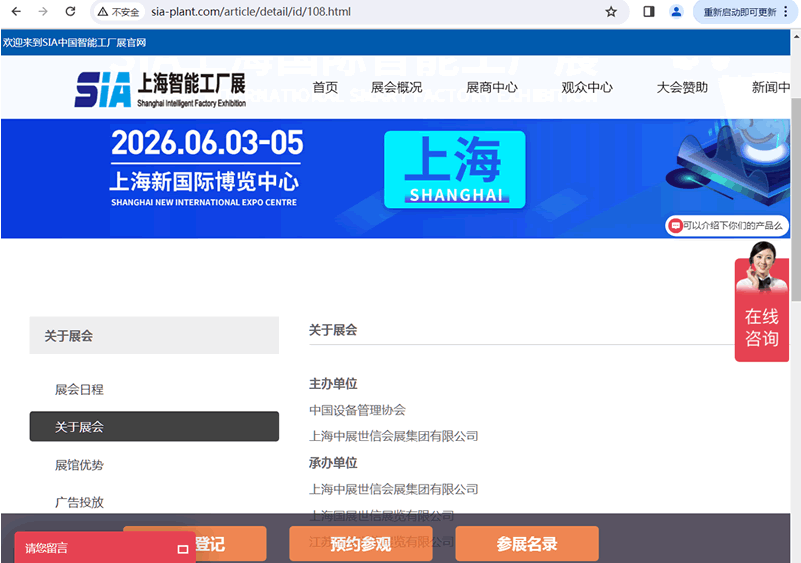This screenshot has width=801, height=563.
Task: Open the Chrome profile avatar
Action: (677, 12)
